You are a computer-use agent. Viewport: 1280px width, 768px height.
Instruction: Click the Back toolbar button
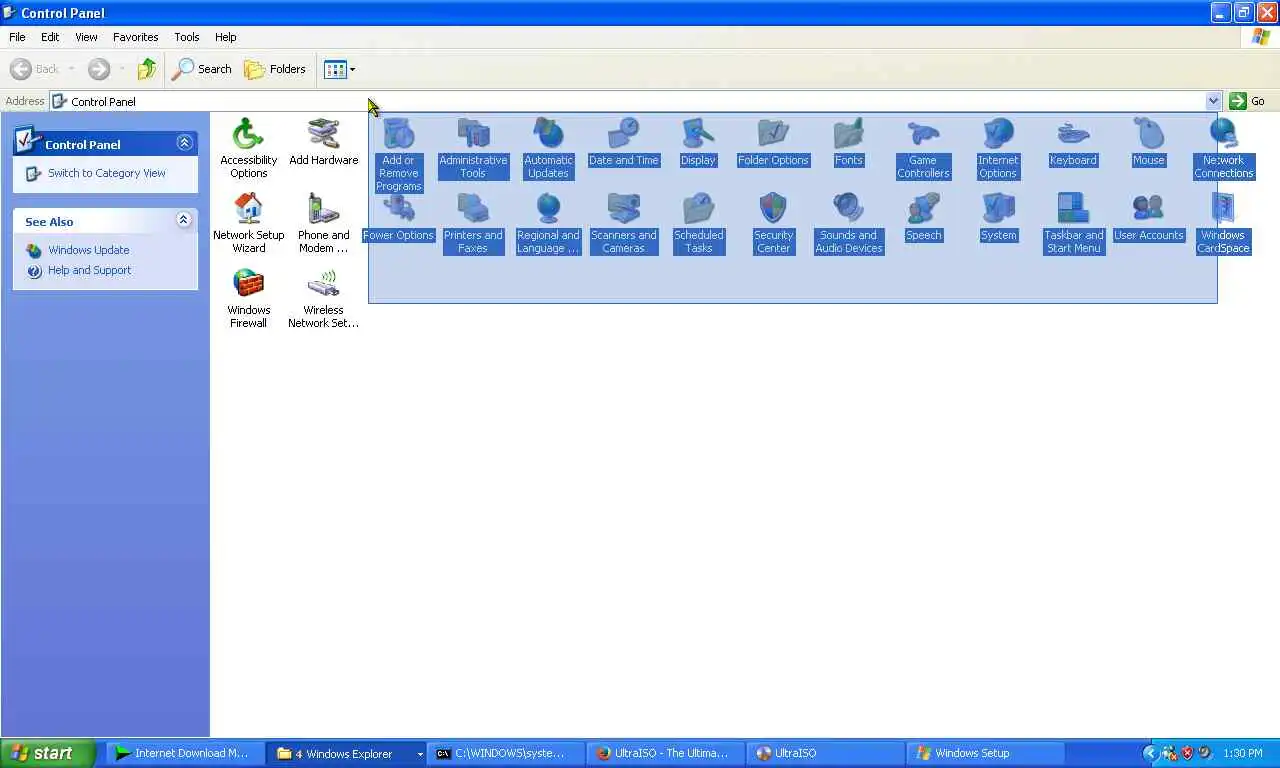pyautogui.click(x=35, y=69)
